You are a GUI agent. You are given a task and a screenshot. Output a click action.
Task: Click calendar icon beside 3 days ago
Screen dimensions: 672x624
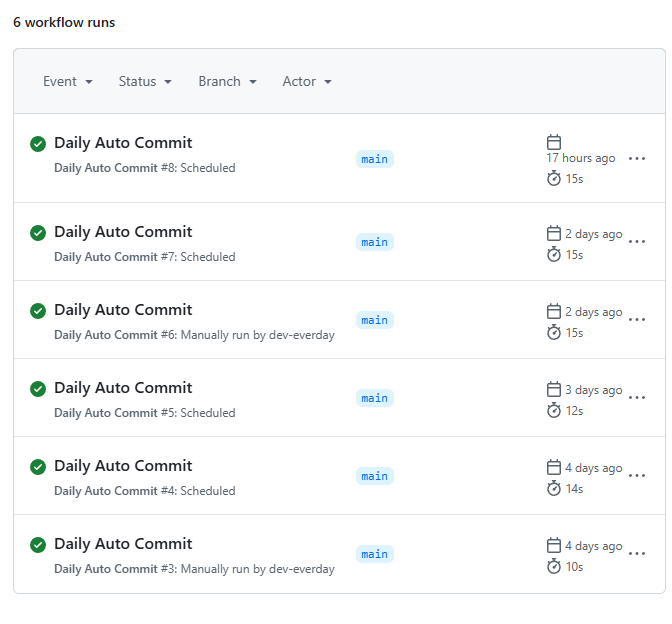[554, 389]
